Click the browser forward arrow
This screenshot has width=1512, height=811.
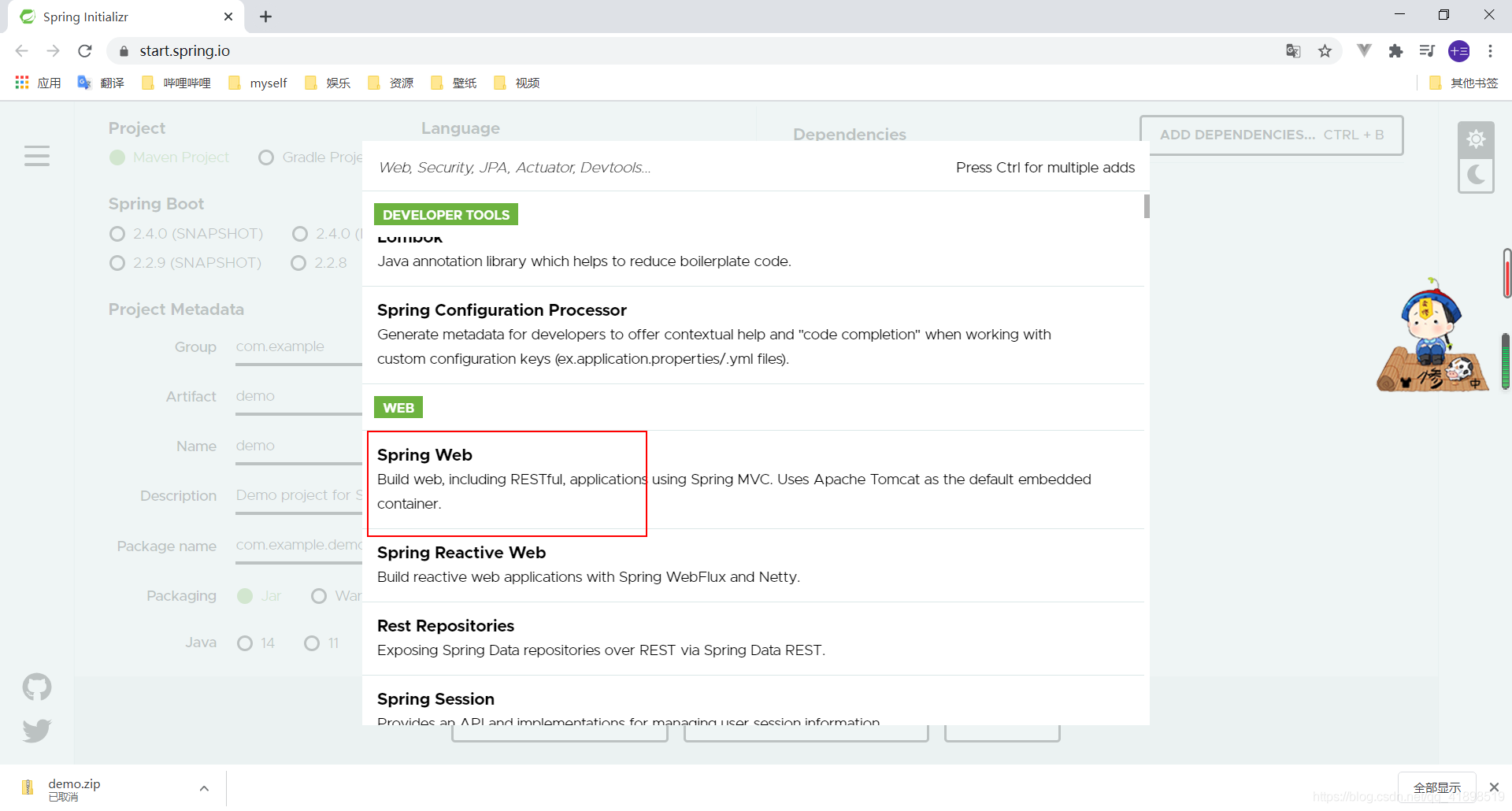pyautogui.click(x=53, y=51)
